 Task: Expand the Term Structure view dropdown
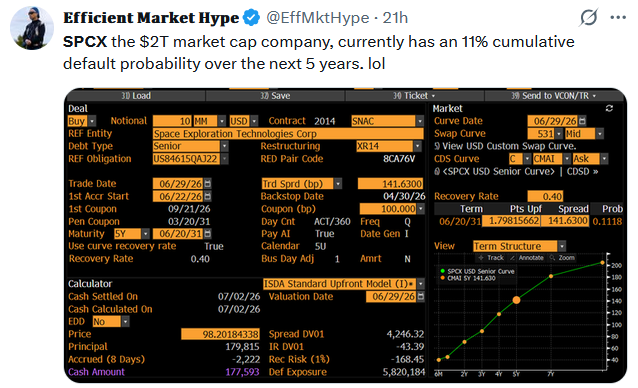click(x=562, y=246)
